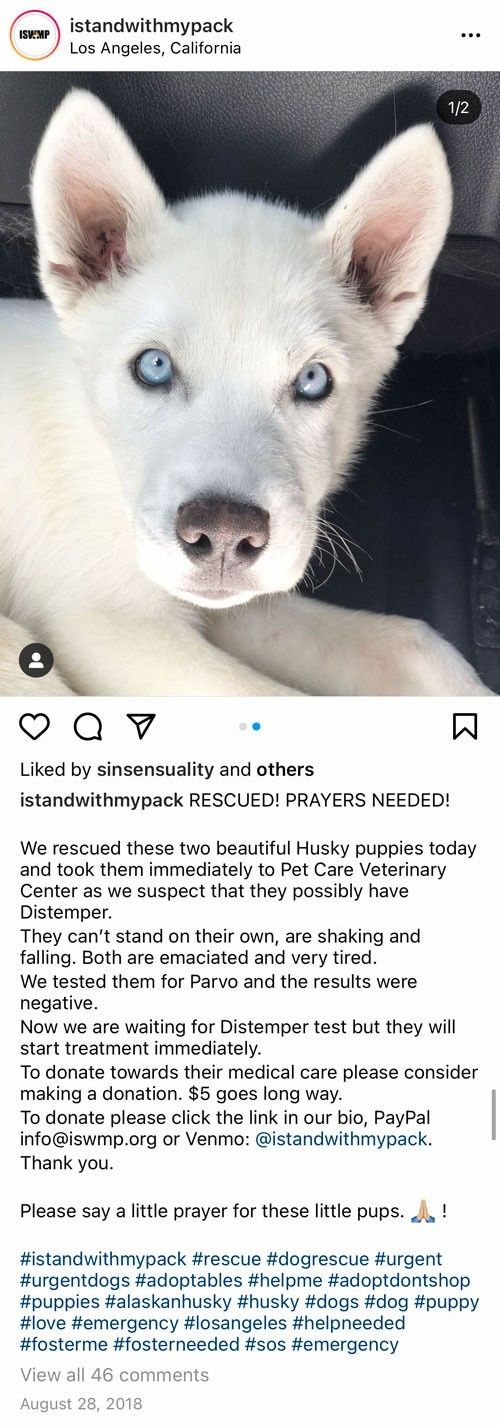The image size is (500, 1426).
Task: Open list of others who liked
Action: click(x=285, y=769)
